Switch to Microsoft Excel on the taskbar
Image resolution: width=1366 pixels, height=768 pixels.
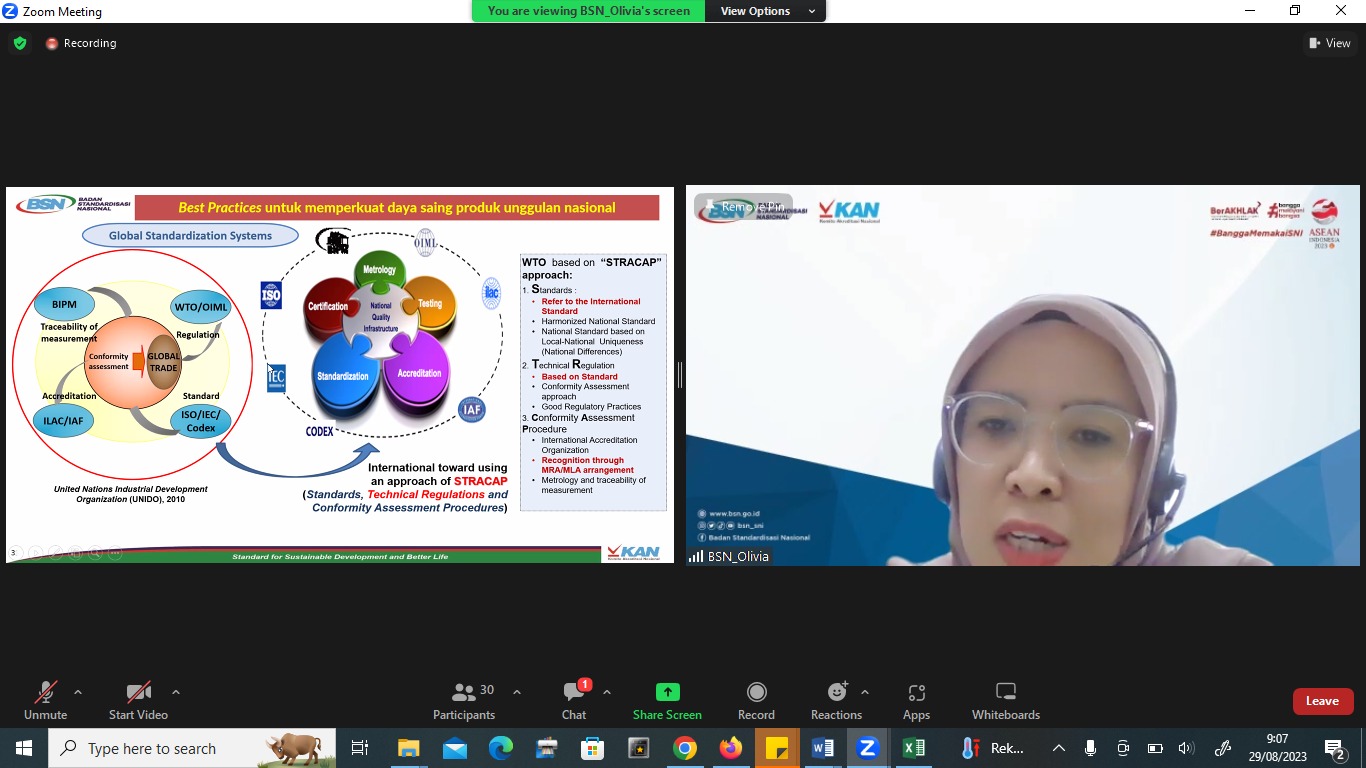point(914,748)
